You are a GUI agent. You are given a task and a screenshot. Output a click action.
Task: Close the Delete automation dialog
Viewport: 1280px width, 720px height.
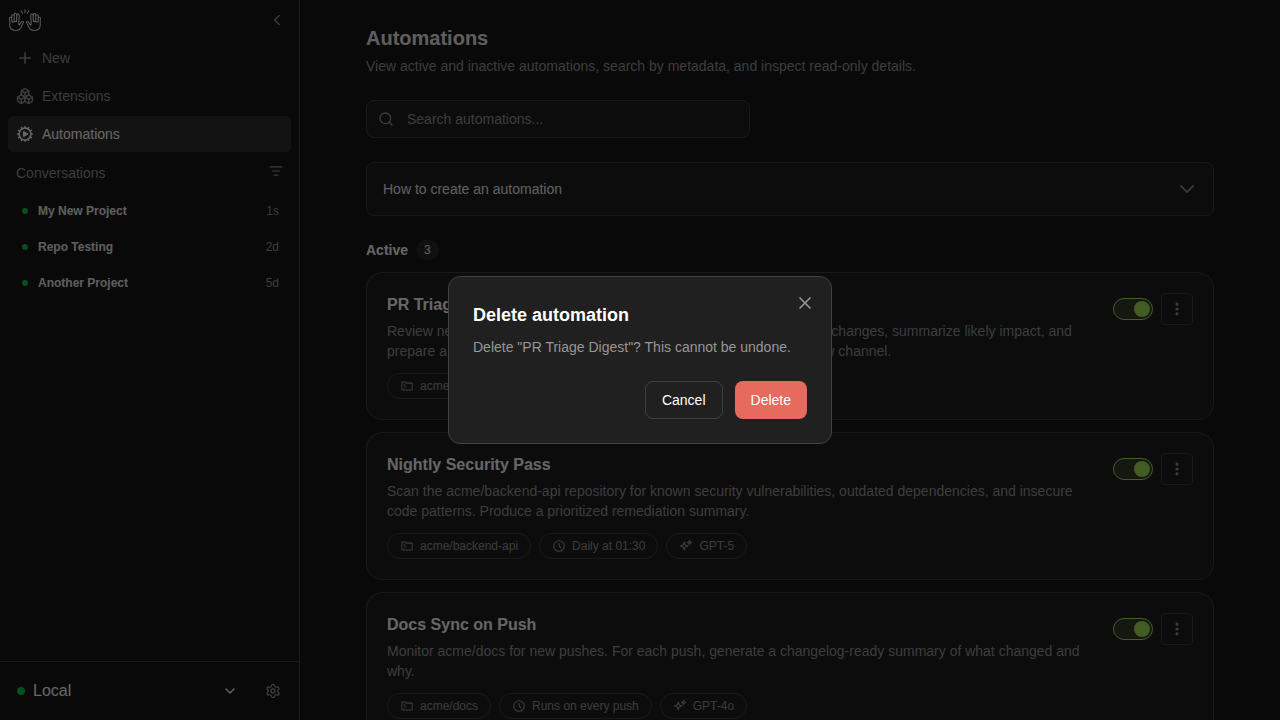point(805,303)
